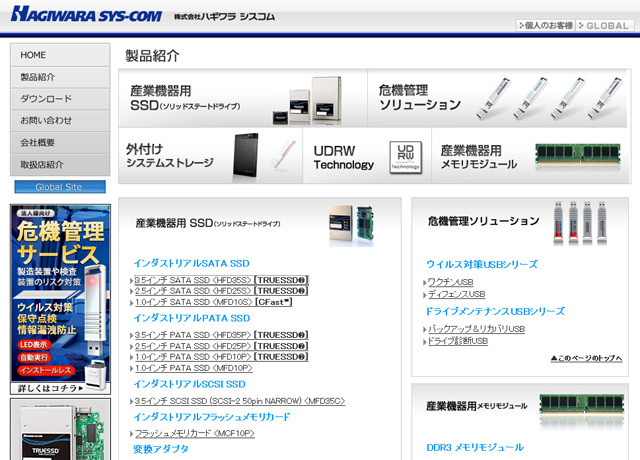Click the UDRW Technology logo icon
Screen dimensions: 640x460
coord(405,157)
